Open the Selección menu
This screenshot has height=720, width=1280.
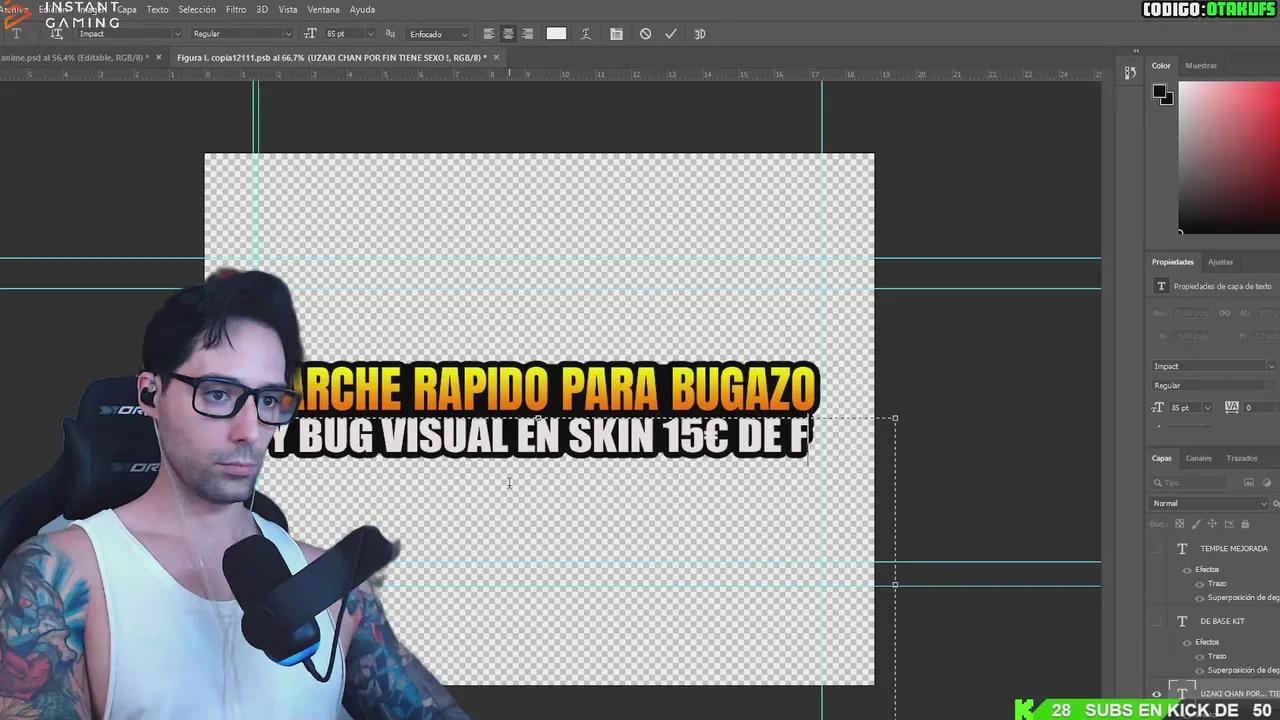click(x=197, y=9)
